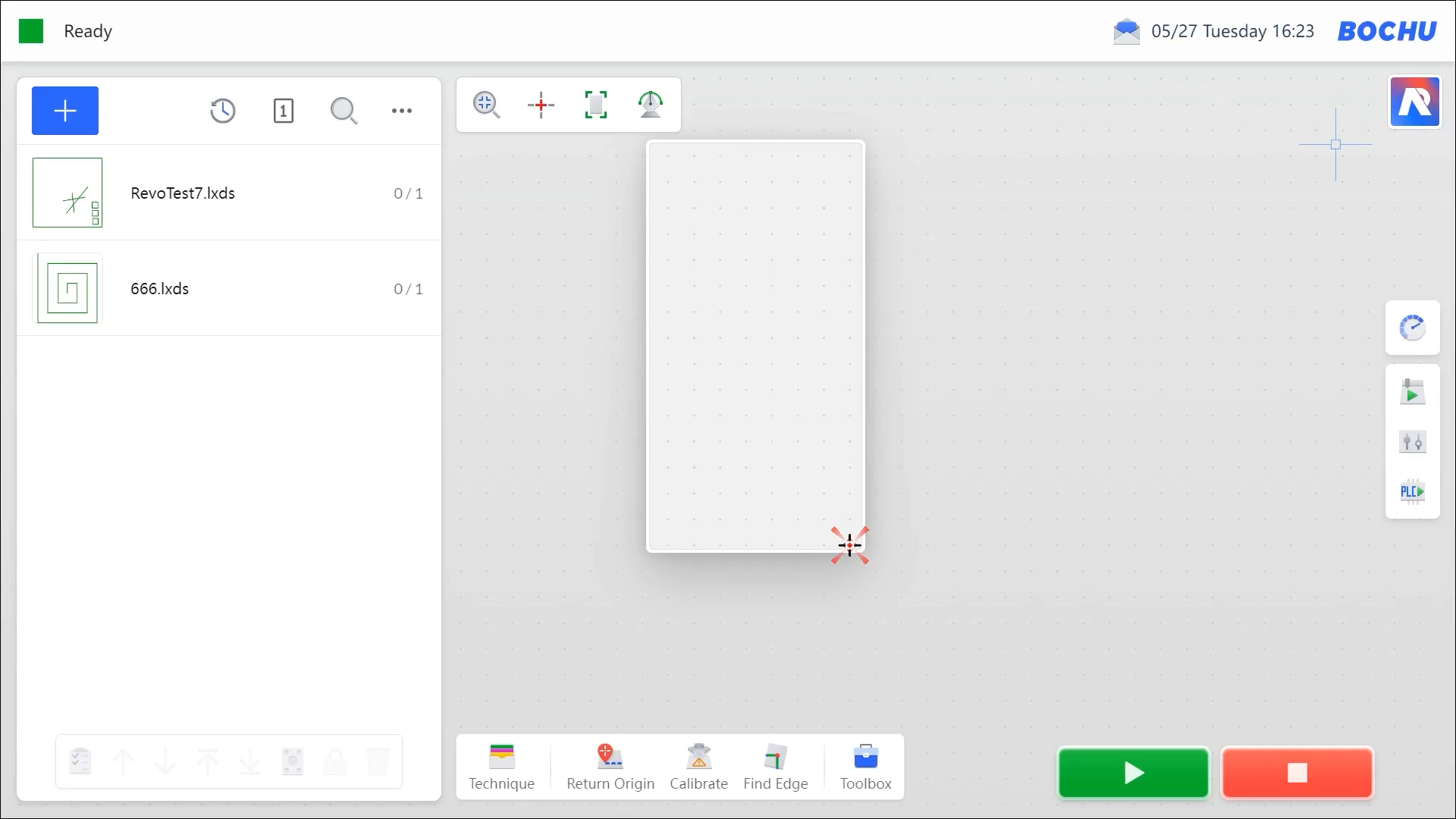
Task: Open the mail envelope notification icon
Action: click(x=1127, y=31)
